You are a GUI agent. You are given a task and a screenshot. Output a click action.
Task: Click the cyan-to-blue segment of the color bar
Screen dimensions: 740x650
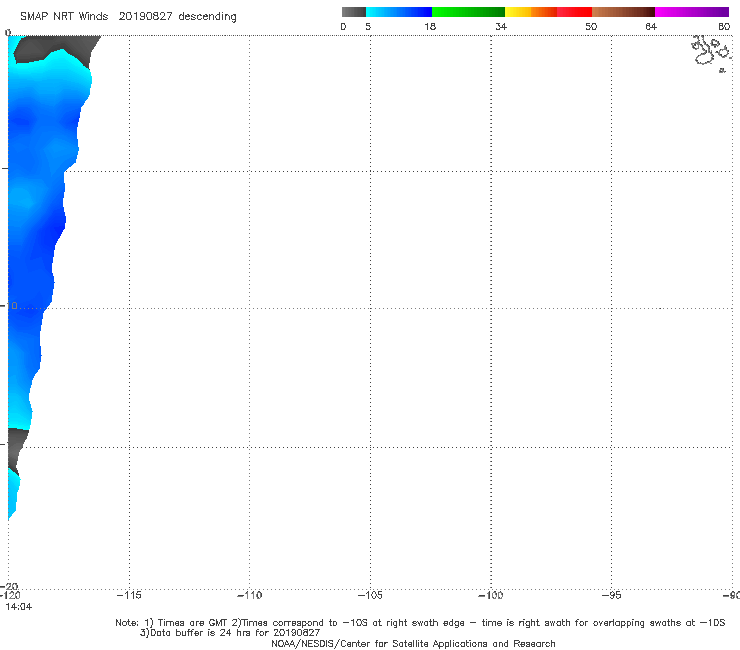399,12
